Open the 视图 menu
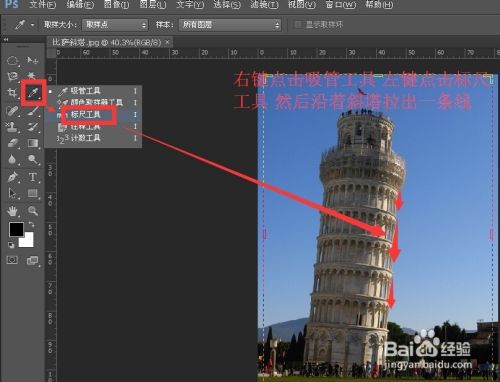Viewport: 500px width, 382px height. click(302, 5)
